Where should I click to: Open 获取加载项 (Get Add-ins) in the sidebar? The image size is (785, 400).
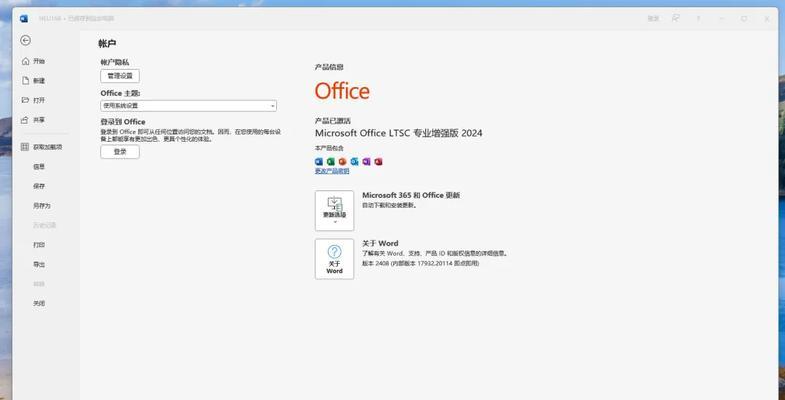(x=42, y=147)
